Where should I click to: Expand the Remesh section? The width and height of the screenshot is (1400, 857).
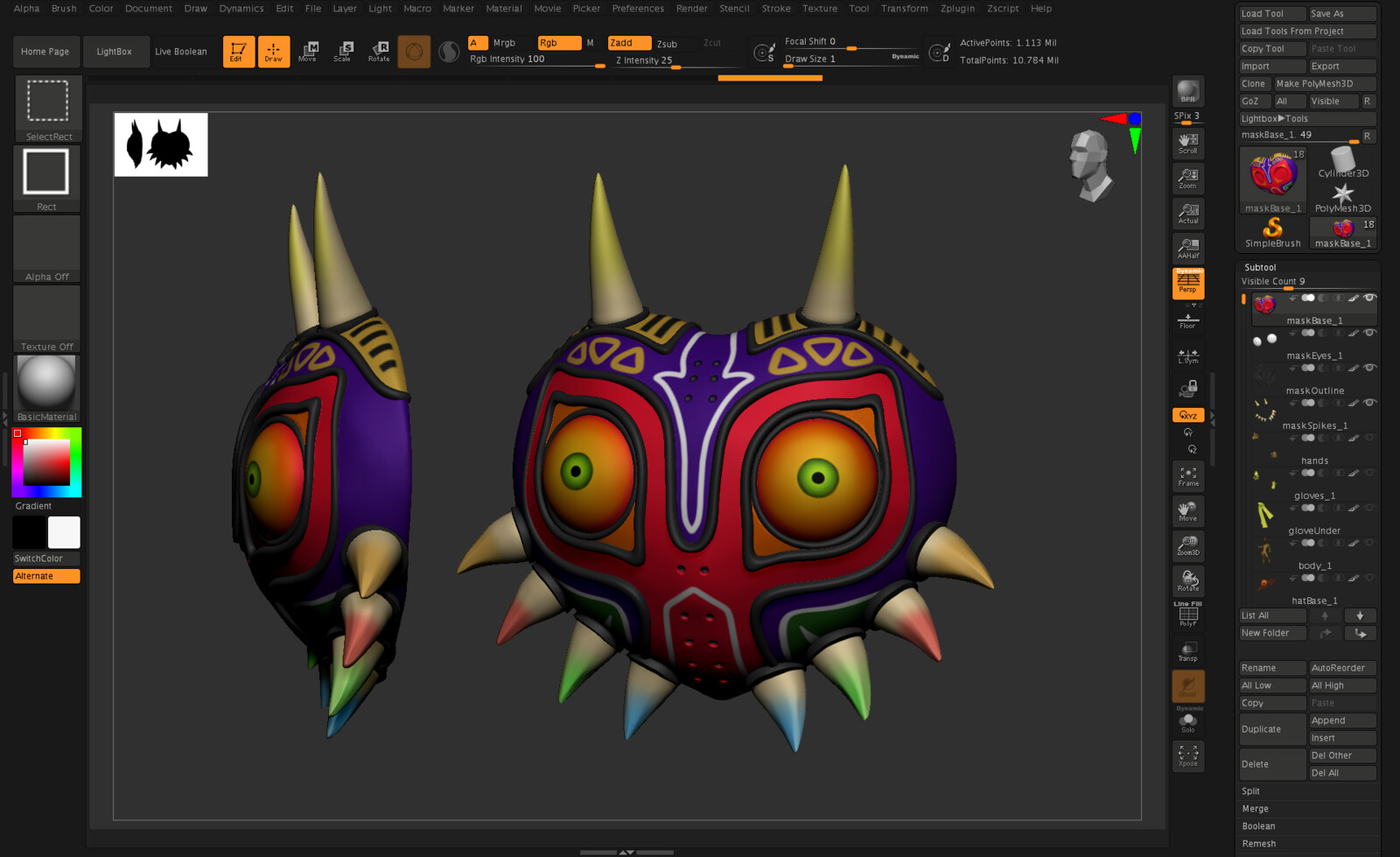(1258, 844)
